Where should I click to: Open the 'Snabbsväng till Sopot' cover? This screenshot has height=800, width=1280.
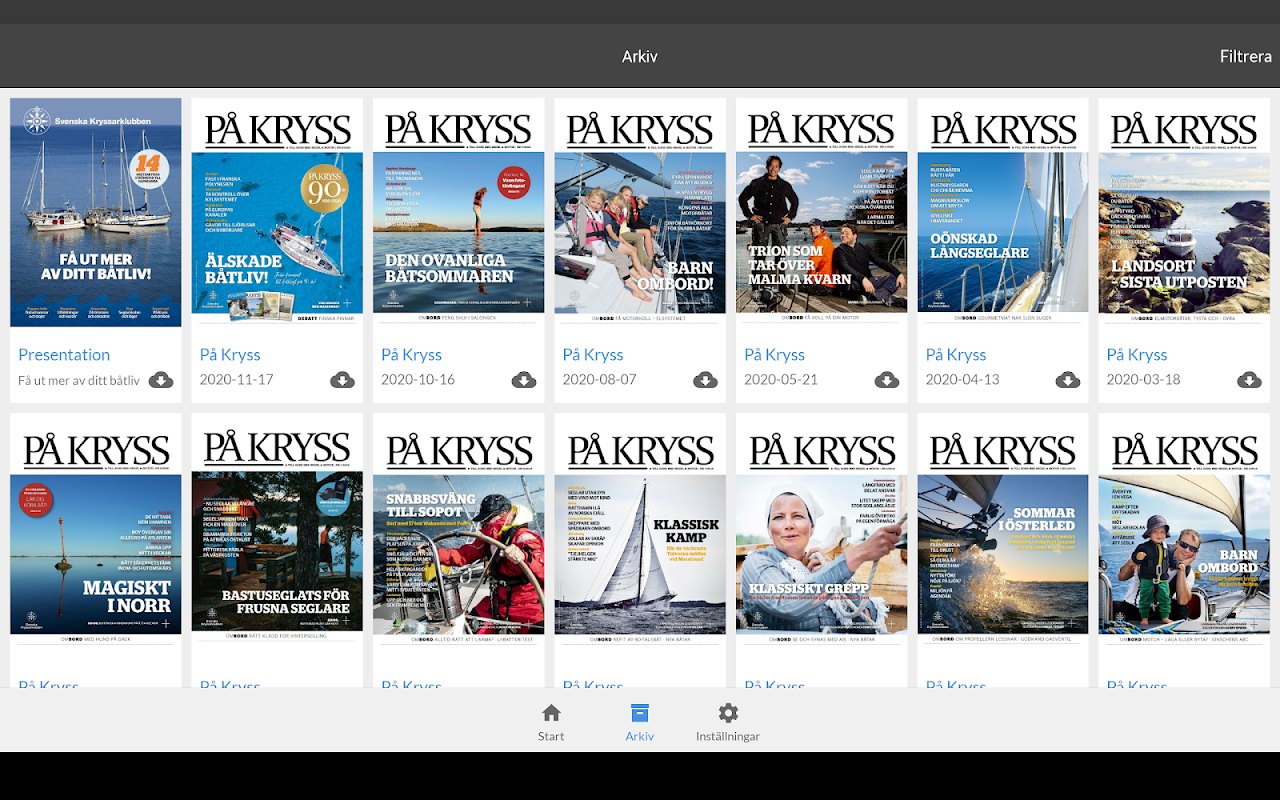459,530
